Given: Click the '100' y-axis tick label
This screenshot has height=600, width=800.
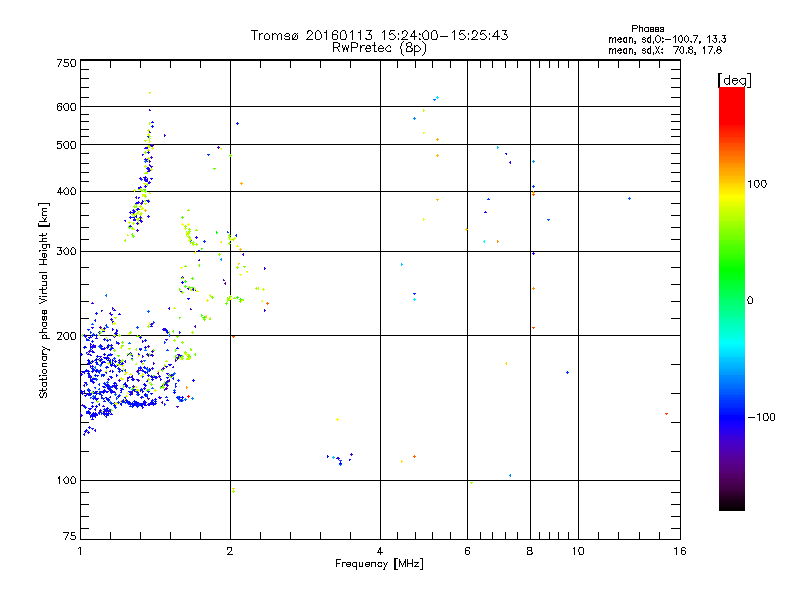Looking at the screenshot, I should pyautogui.click(x=66, y=481).
